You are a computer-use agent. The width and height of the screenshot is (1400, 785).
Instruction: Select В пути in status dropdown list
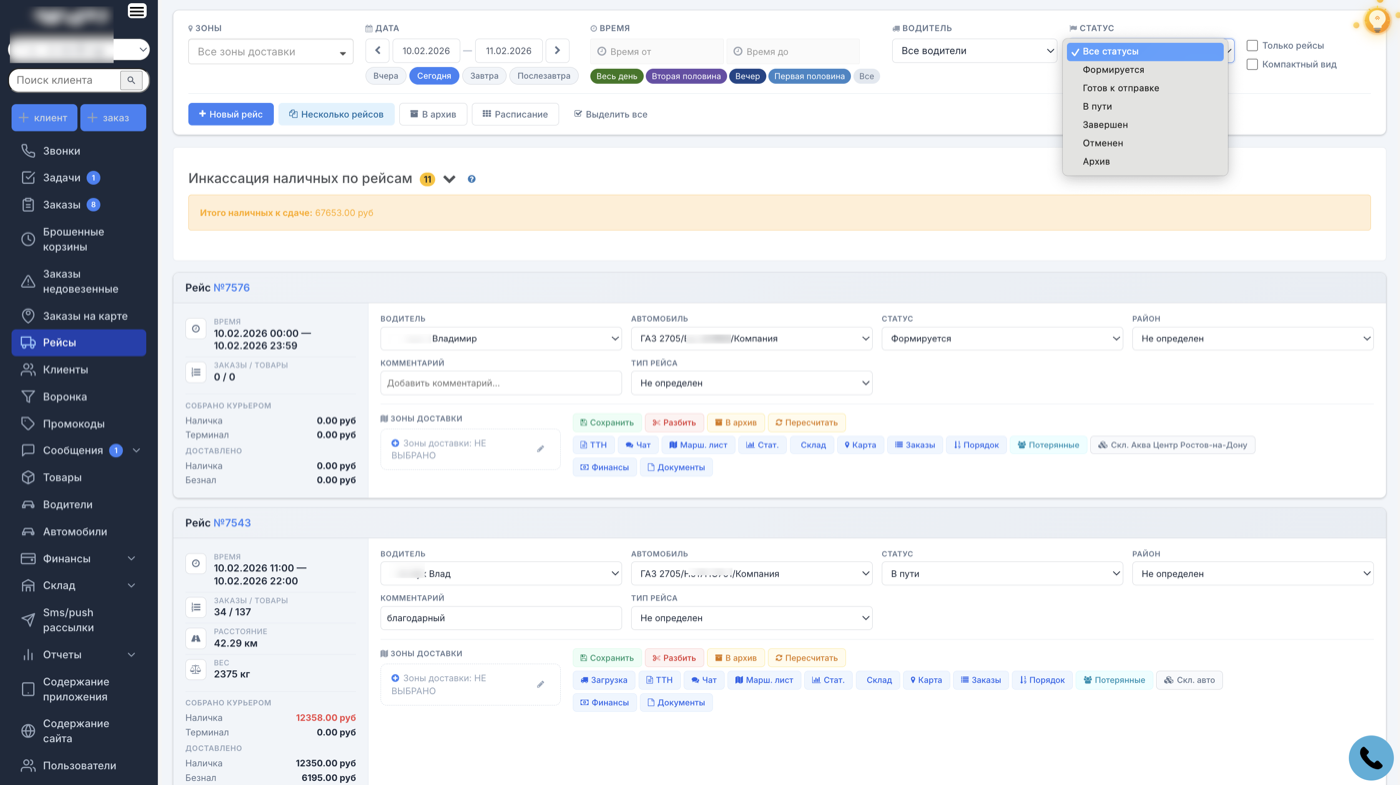(x=1097, y=106)
